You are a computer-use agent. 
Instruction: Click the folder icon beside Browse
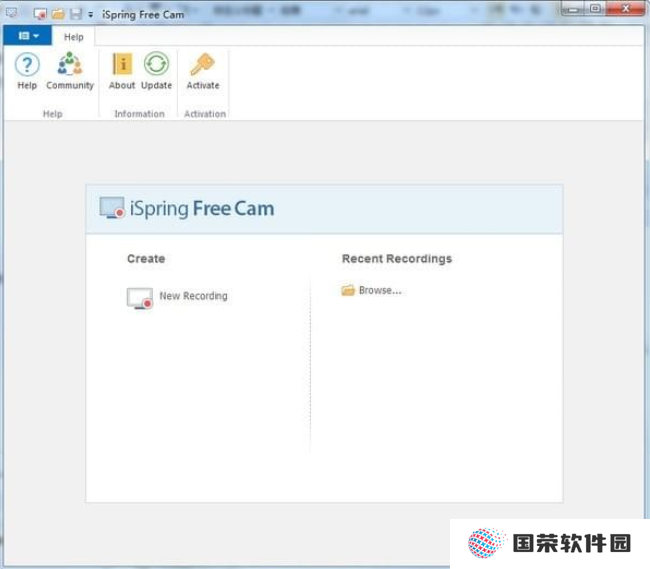coord(348,290)
